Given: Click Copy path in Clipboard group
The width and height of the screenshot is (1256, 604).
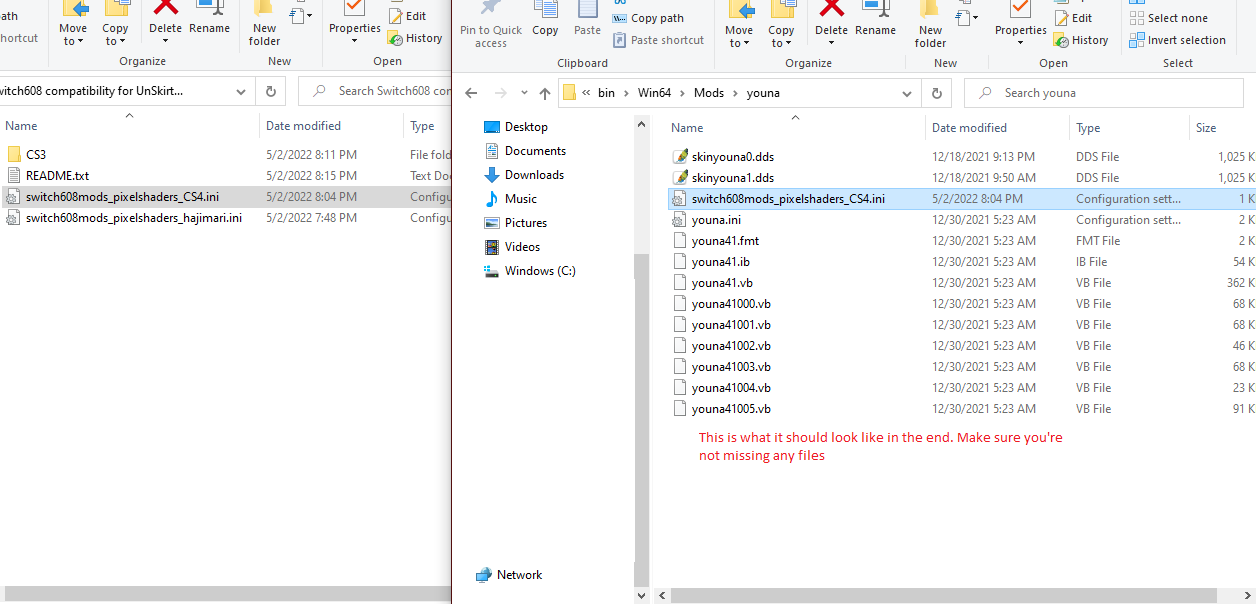Looking at the screenshot, I should (x=648, y=18).
